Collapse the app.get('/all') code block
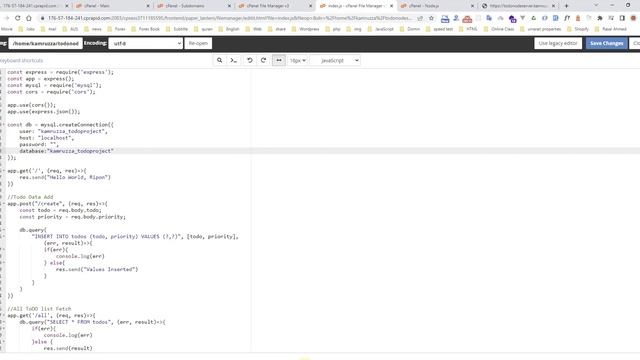The height and width of the screenshot is (360, 640). click(x=4, y=315)
